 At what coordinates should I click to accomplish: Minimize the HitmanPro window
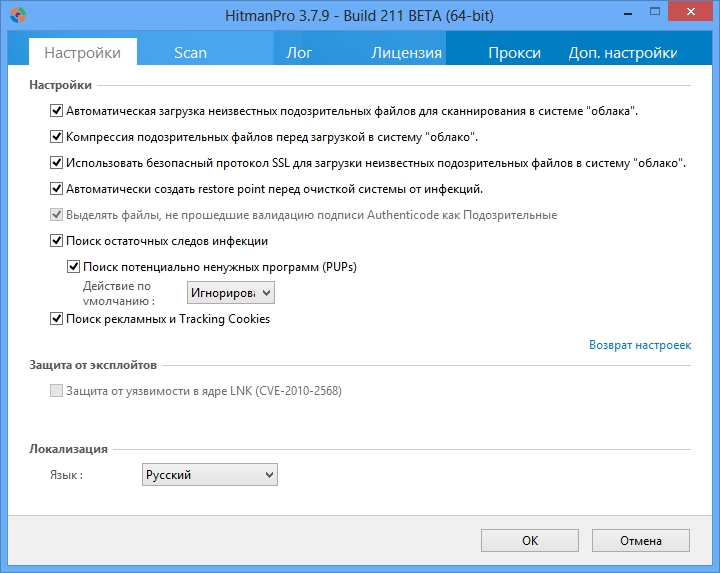coord(628,12)
